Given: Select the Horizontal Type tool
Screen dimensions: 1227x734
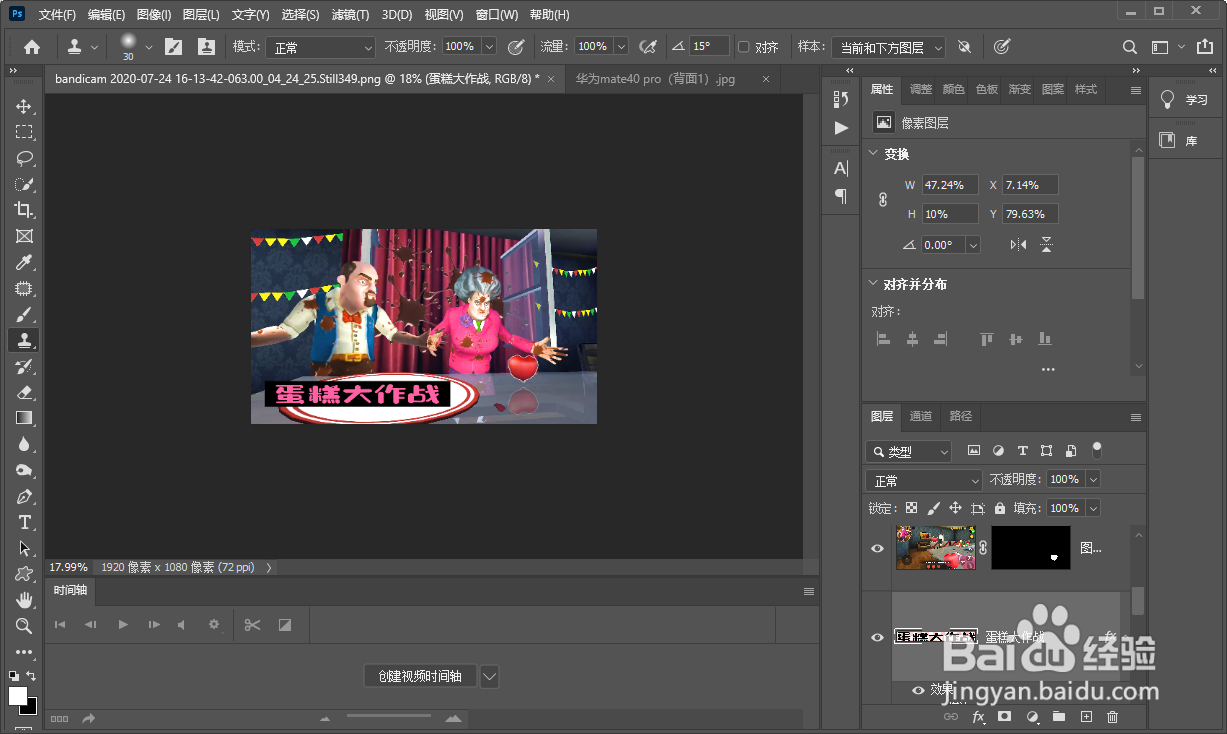Looking at the screenshot, I should tap(24, 522).
